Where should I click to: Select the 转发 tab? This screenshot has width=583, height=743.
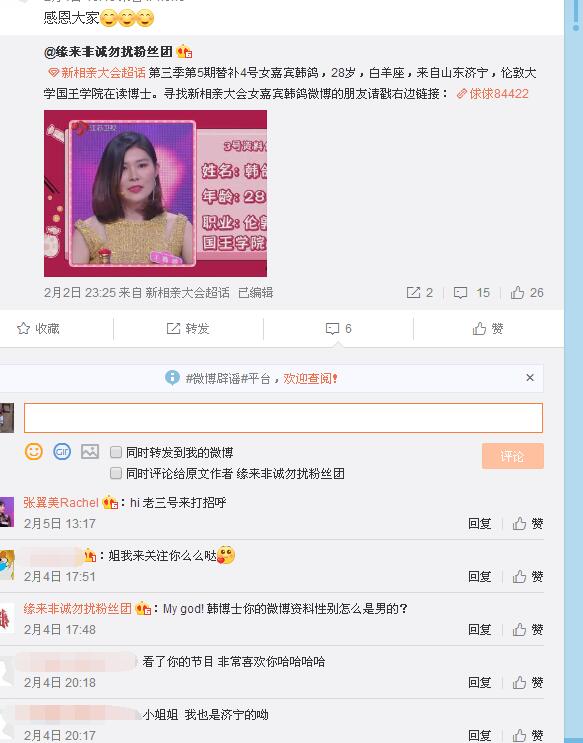click(188, 328)
